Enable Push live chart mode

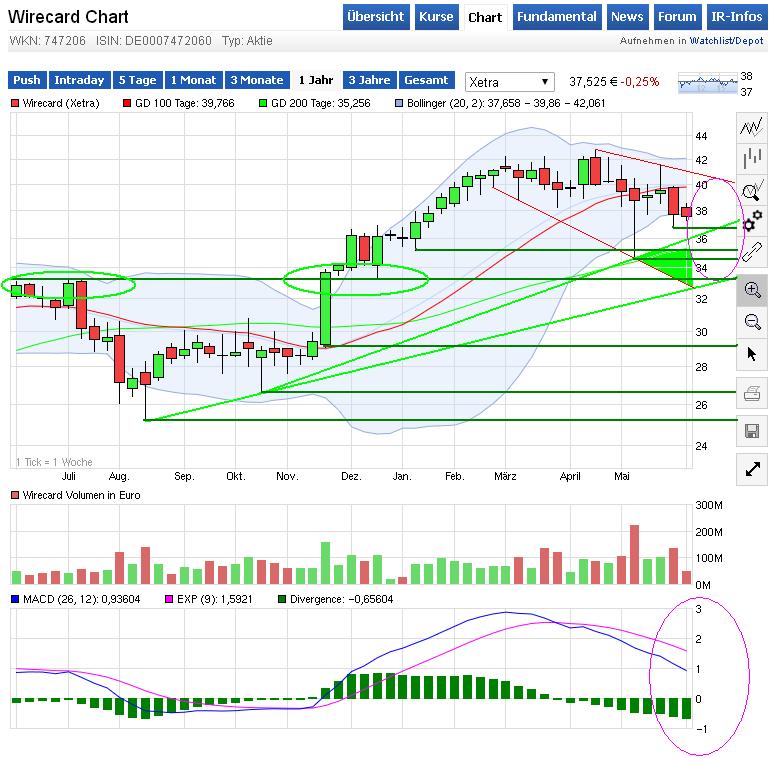[x=27, y=80]
